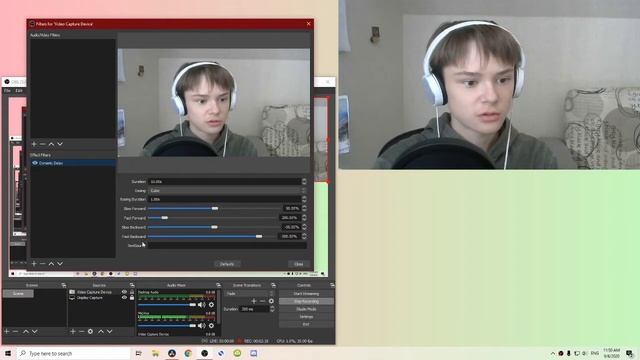
Task: Move scene up in Scenes panel
Action: (x=26, y=331)
